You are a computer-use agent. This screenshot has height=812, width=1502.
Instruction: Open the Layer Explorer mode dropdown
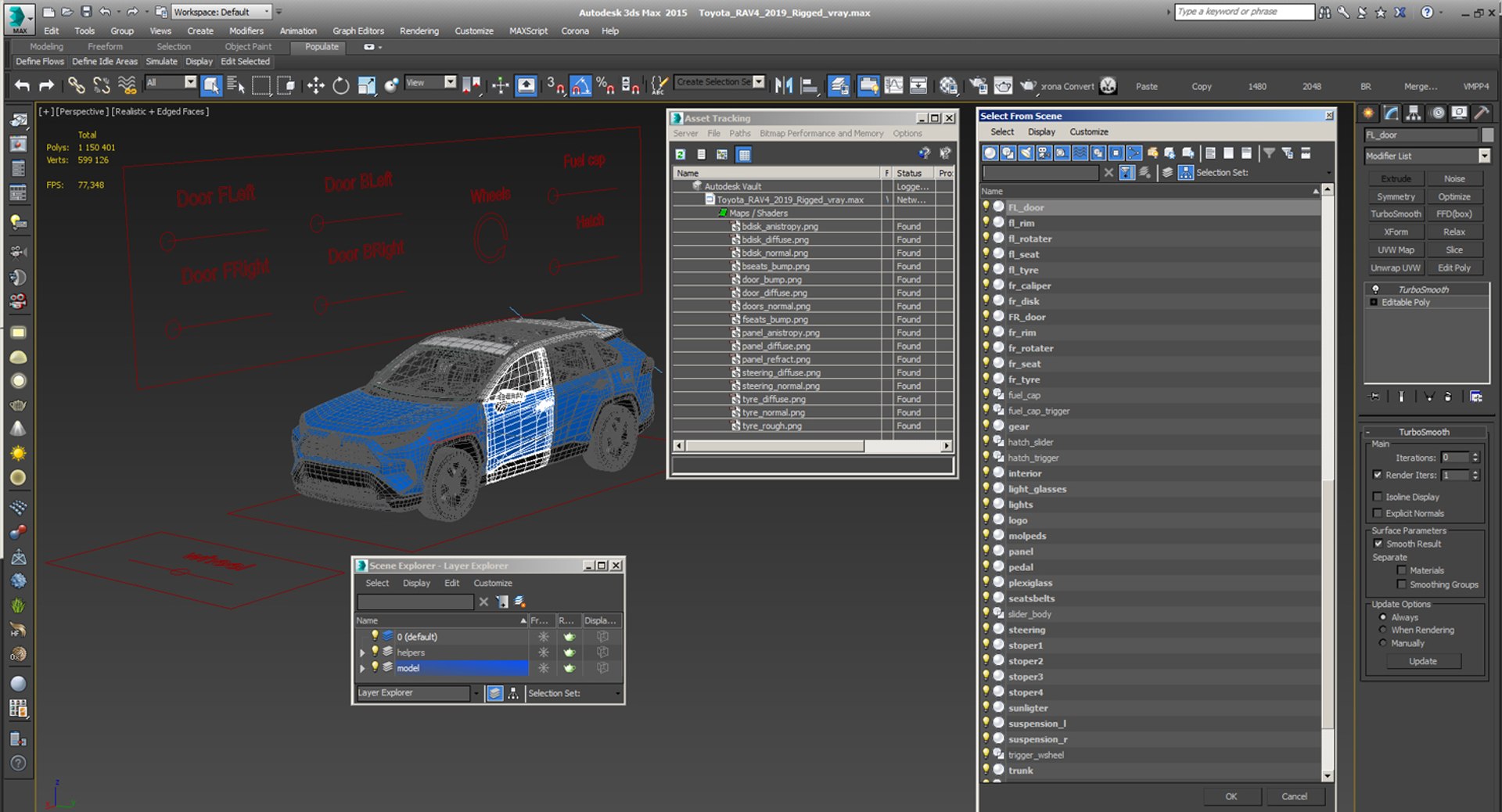476,693
